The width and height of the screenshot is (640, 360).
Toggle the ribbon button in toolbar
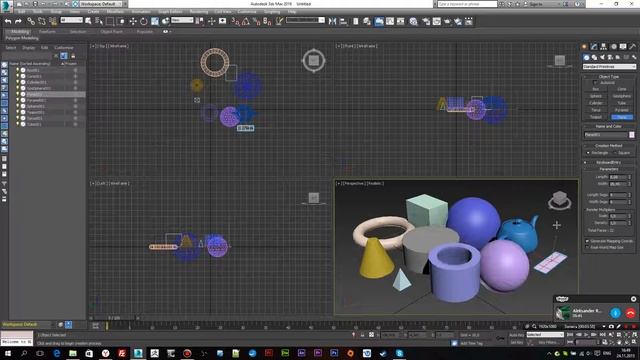pyautogui.click(x=379, y=21)
